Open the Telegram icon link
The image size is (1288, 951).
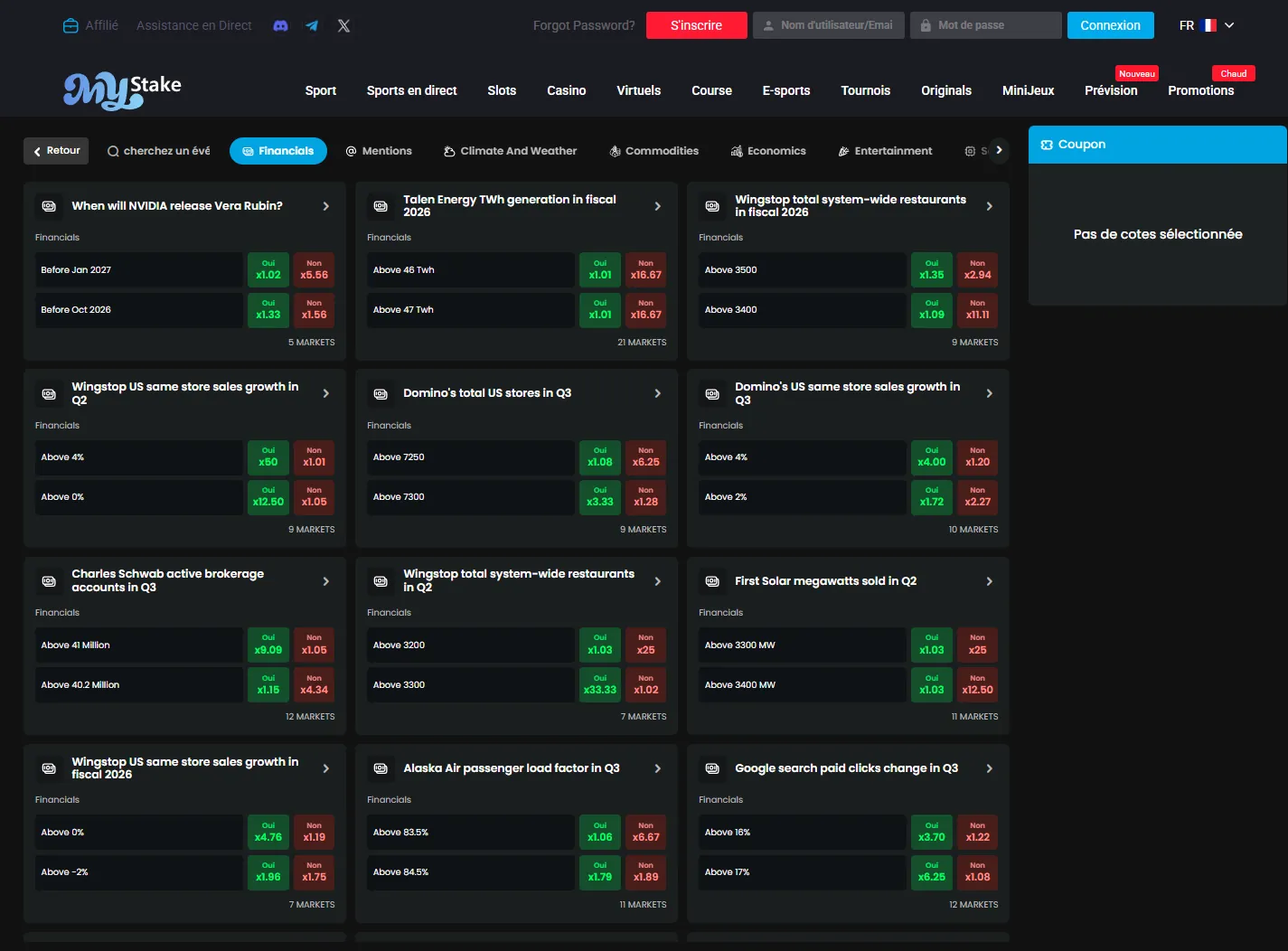point(312,25)
